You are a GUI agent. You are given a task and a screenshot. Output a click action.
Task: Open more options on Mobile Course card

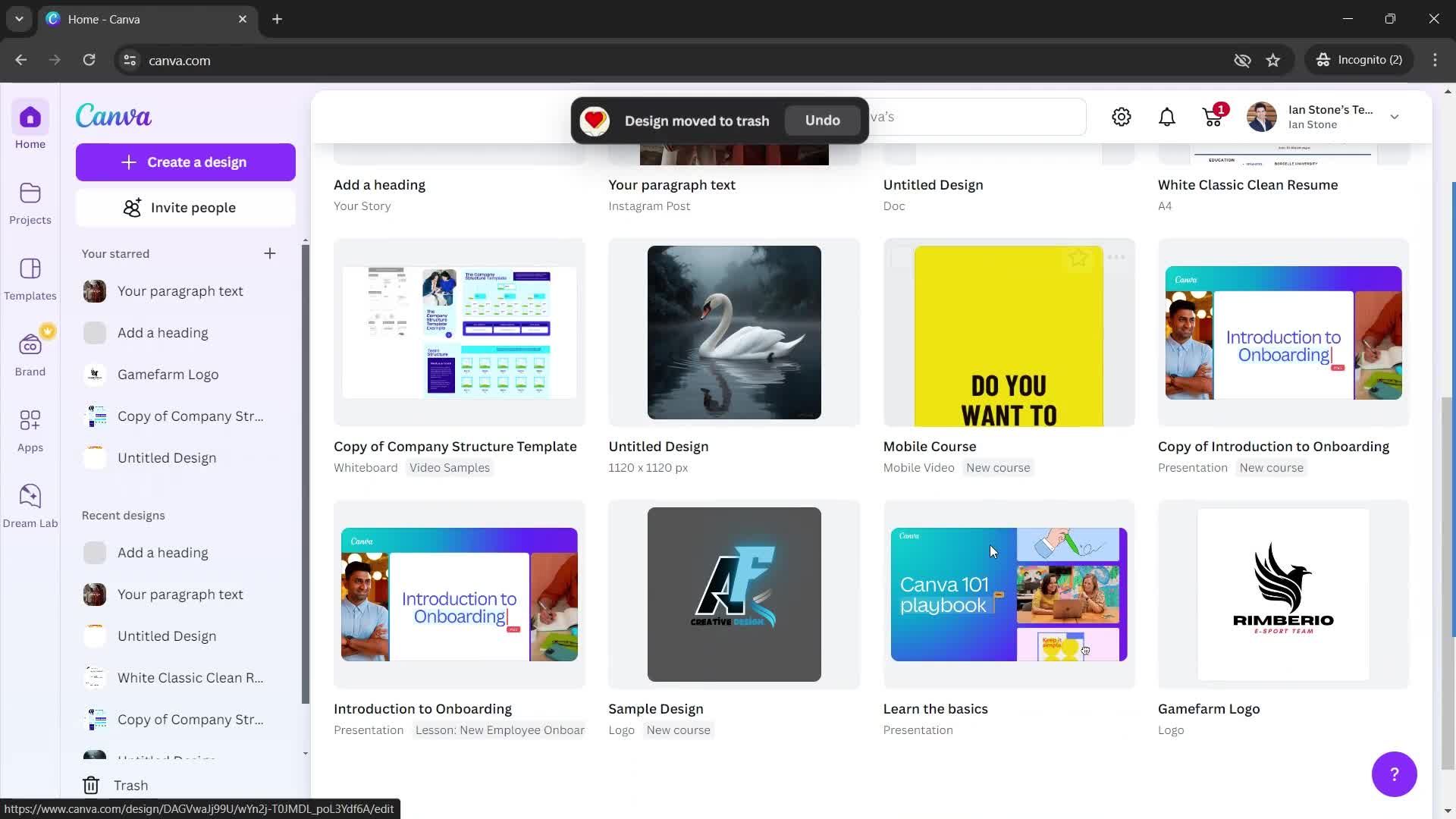click(1116, 258)
